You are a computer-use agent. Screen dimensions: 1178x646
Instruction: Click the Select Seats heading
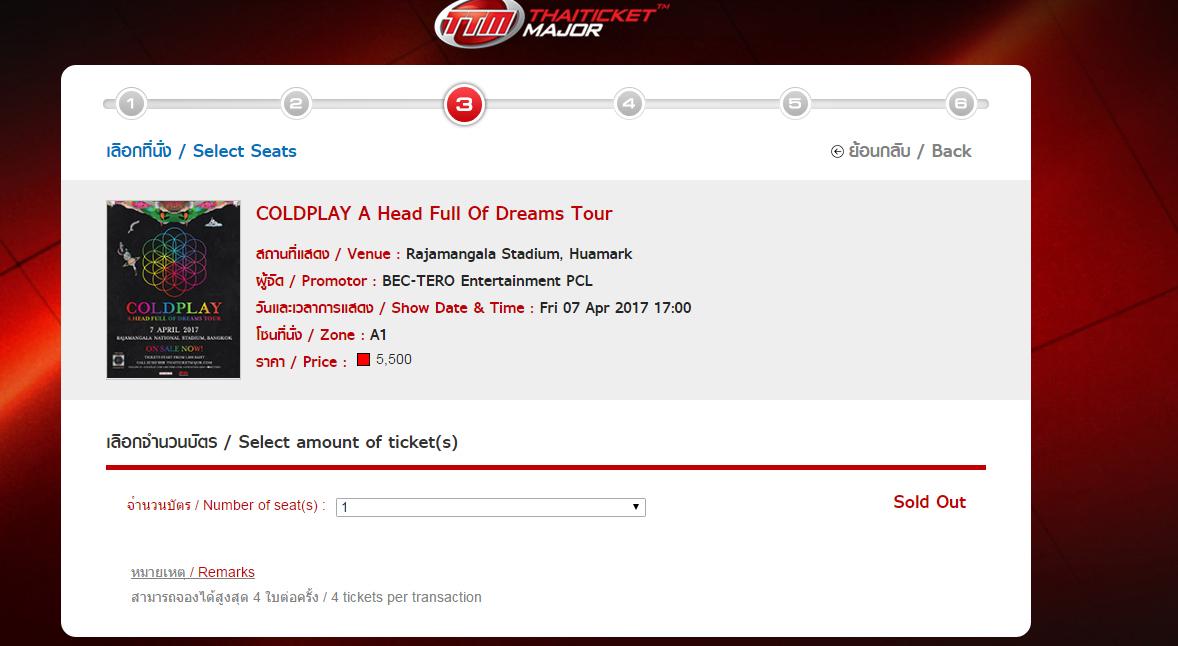pos(201,151)
